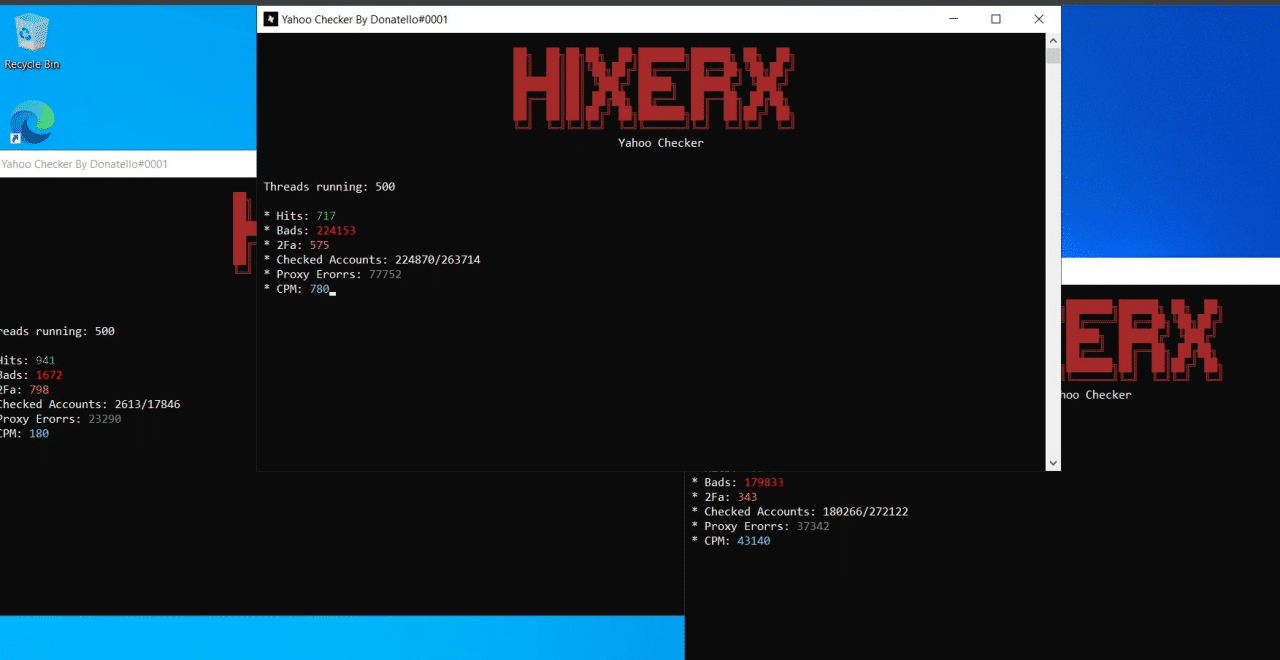The image size is (1280, 660).
Task: Minimize the front Yahoo Checker window
Action: click(x=952, y=19)
